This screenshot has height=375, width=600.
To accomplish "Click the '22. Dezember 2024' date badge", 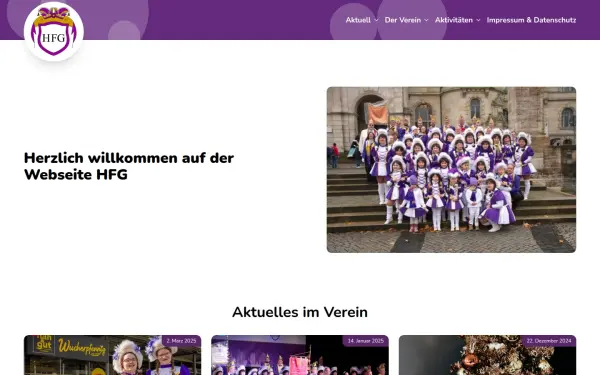I will tap(549, 341).
